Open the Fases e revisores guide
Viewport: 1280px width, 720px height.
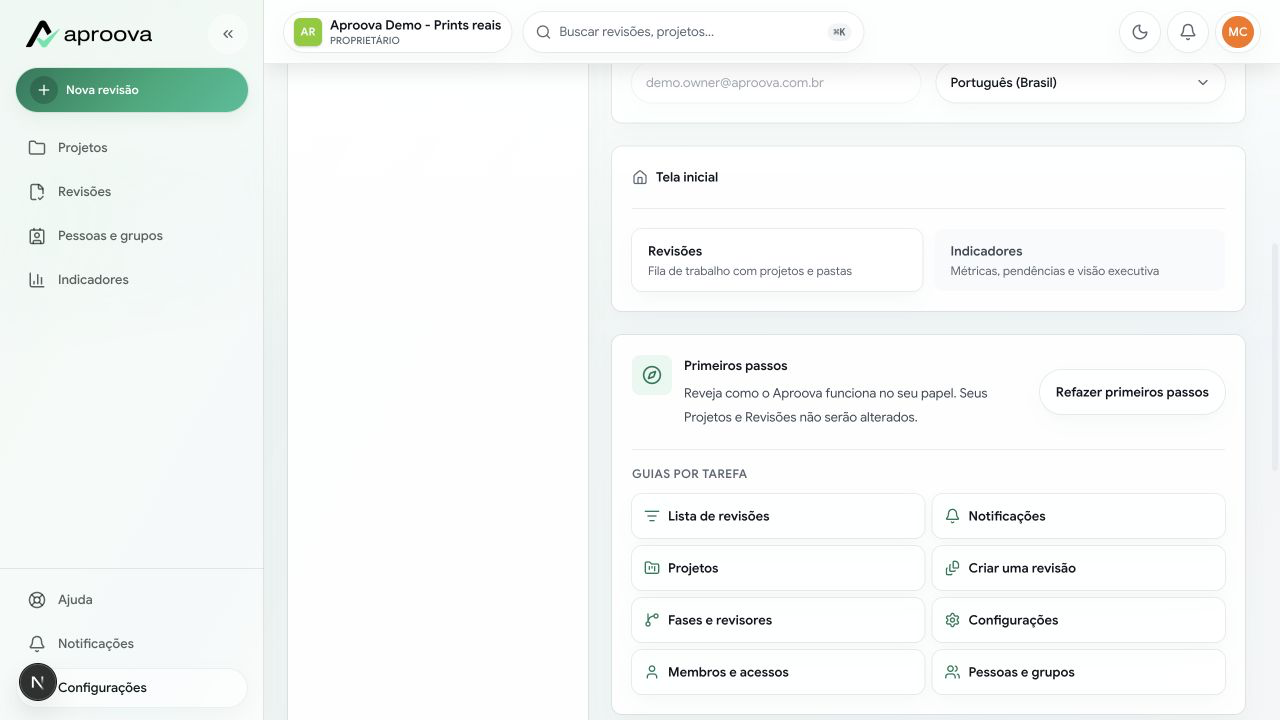click(x=778, y=620)
